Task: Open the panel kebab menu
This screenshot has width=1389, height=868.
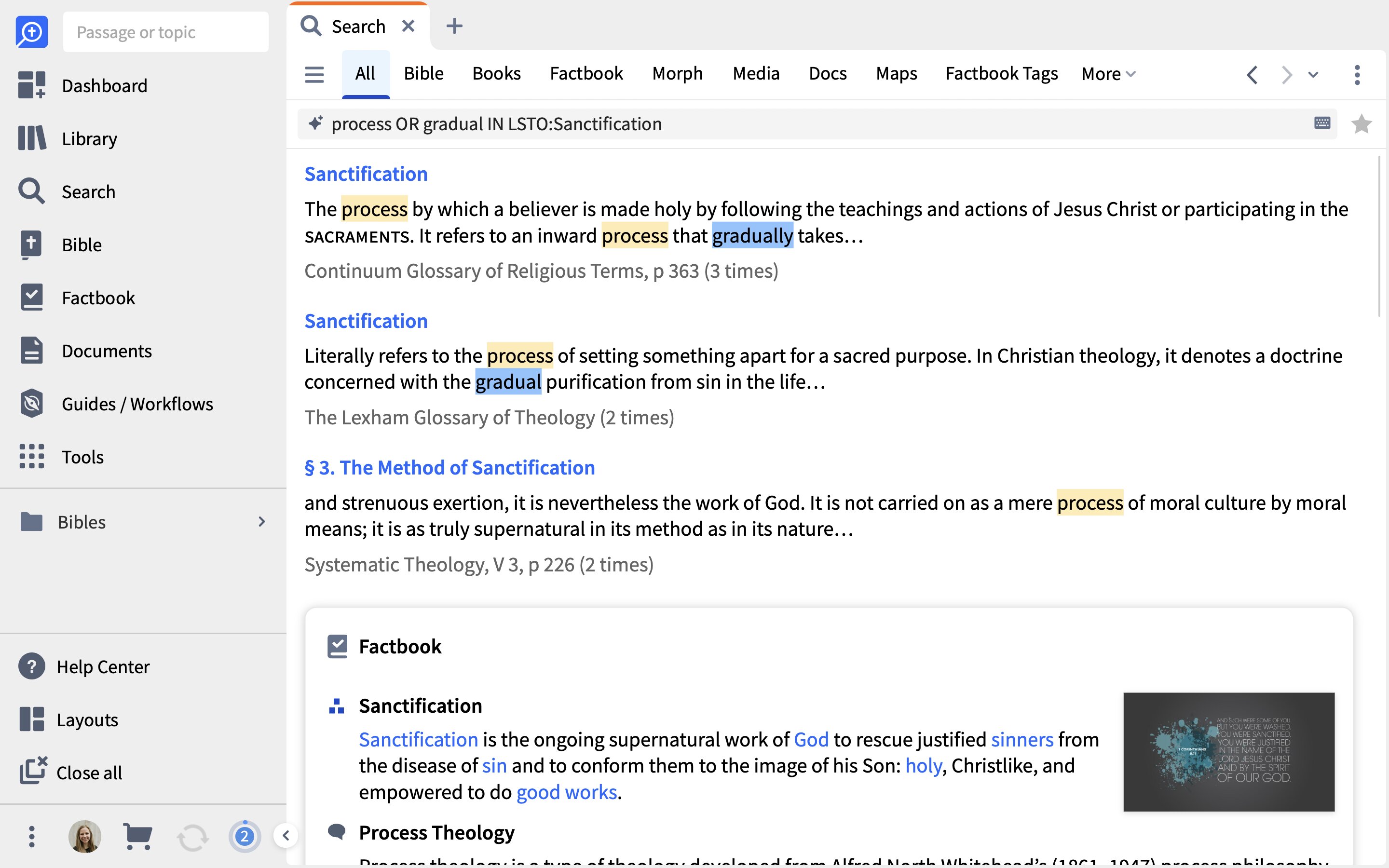Action: click(x=1357, y=75)
